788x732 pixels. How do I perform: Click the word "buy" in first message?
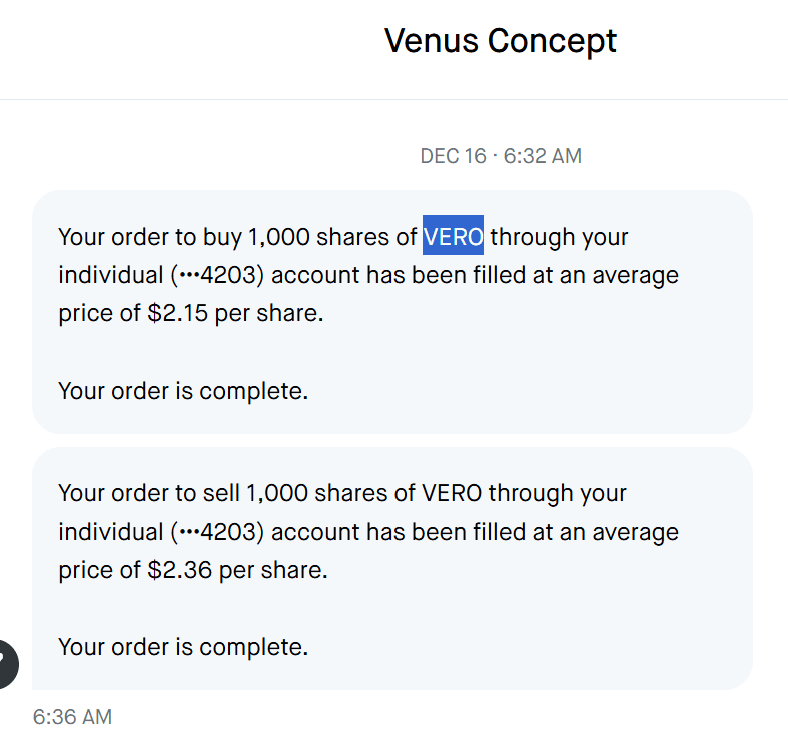(x=220, y=237)
